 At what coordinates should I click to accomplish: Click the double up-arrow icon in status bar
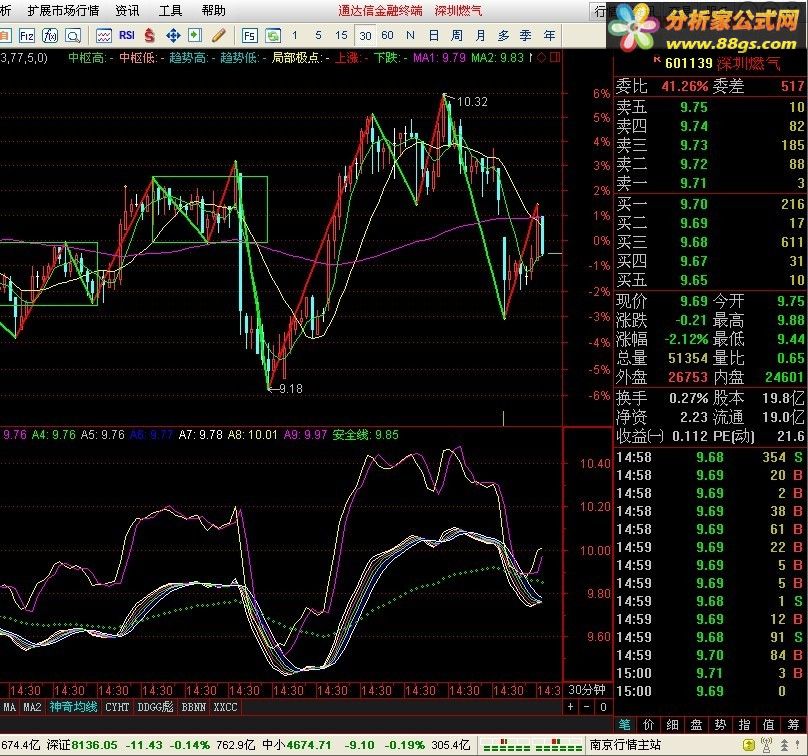tap(784, 745)
